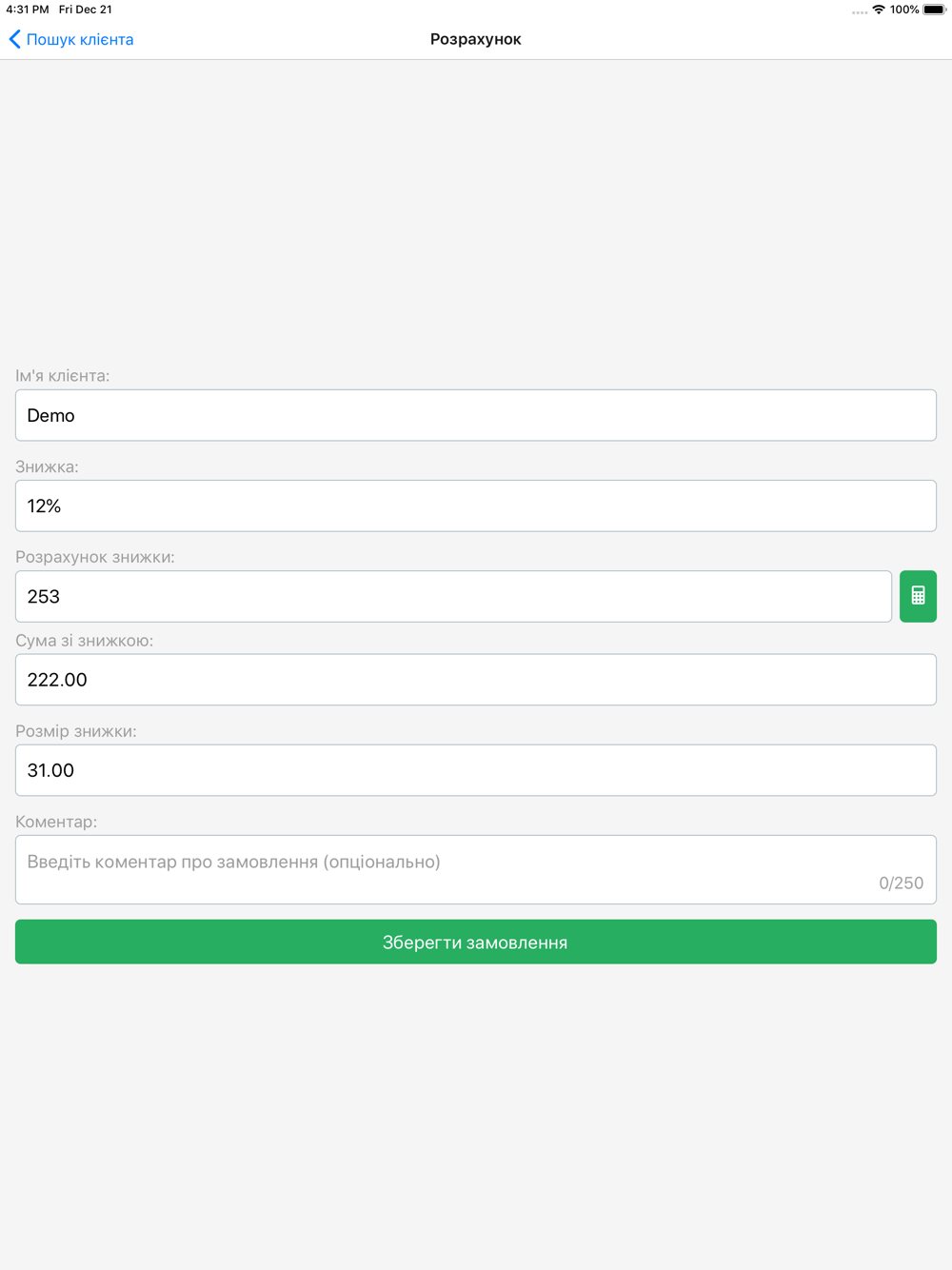Screen dimensions: 952x1270
Task: Tap the Розрахунок знижки label
Action: [95, 557]
